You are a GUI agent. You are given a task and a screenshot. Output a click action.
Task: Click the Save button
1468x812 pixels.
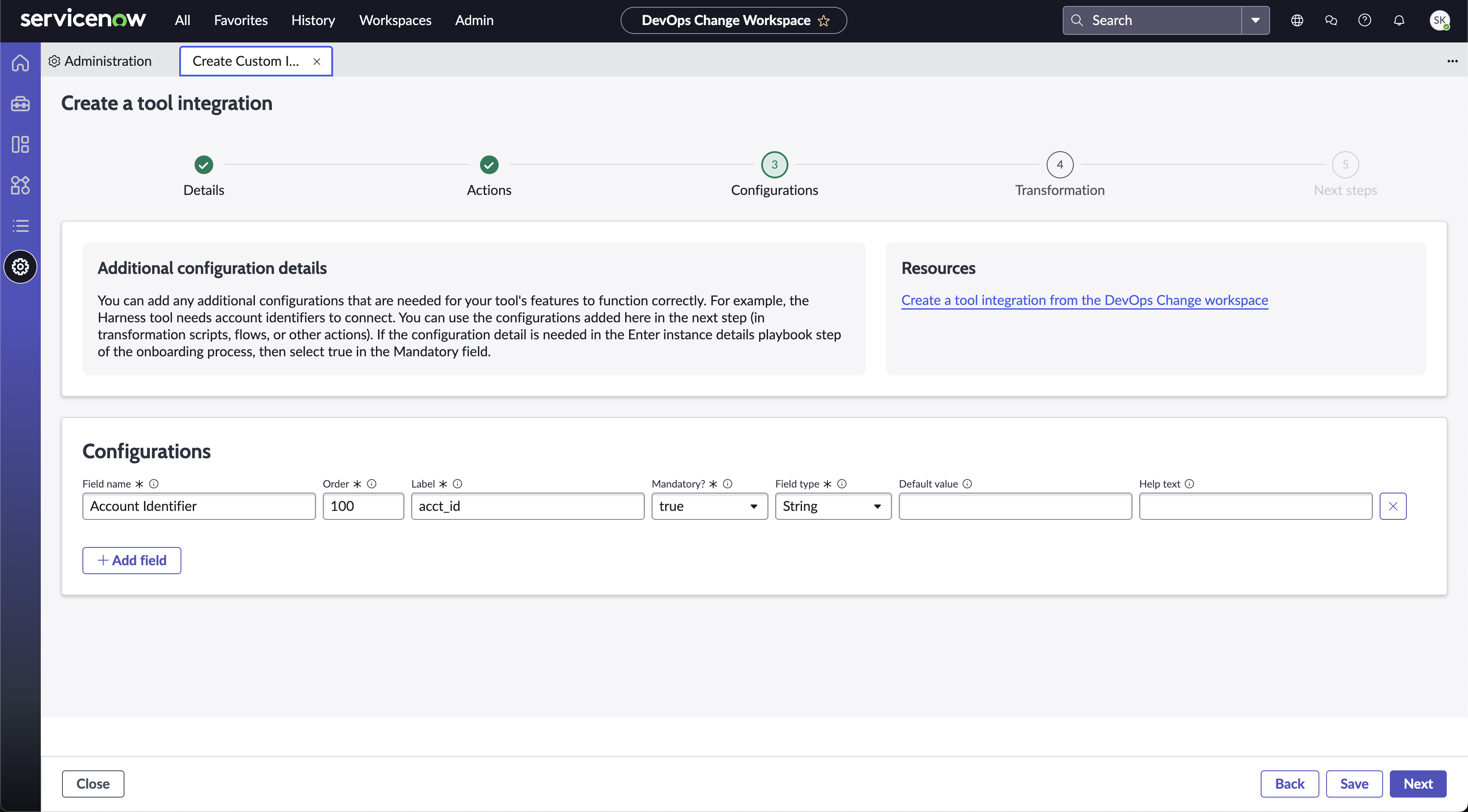(1354, 784)
